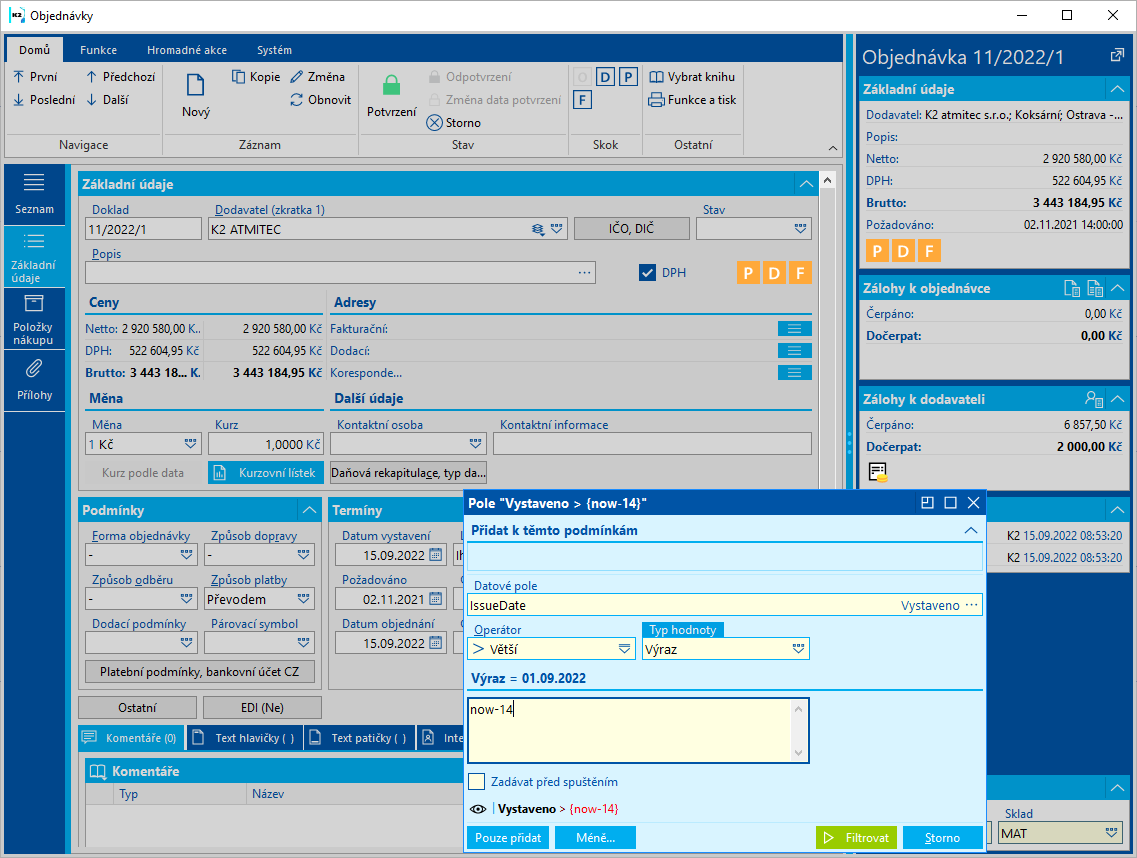Collapse Přidat k těmto podmínkám section
Screen dimensions: 1137x858
pos(970,530)
